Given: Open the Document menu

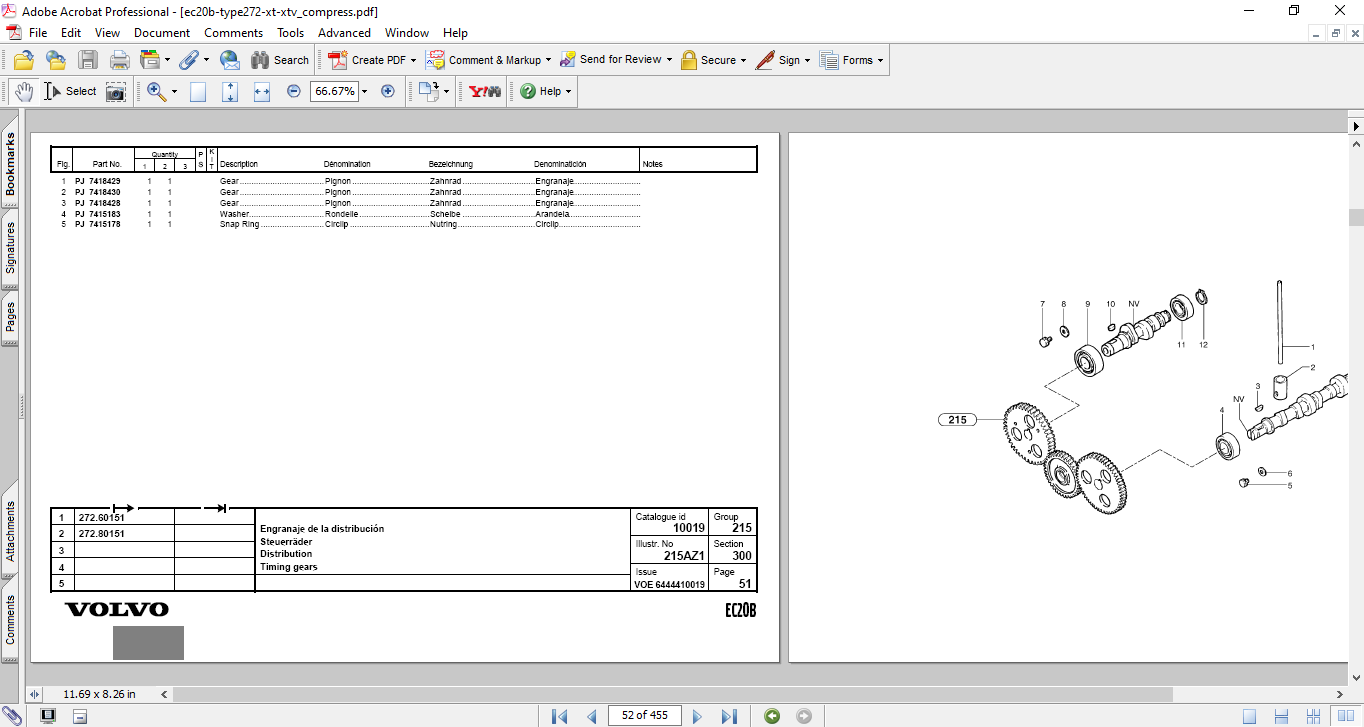Looking at the screenshot, I should [162, 33].
